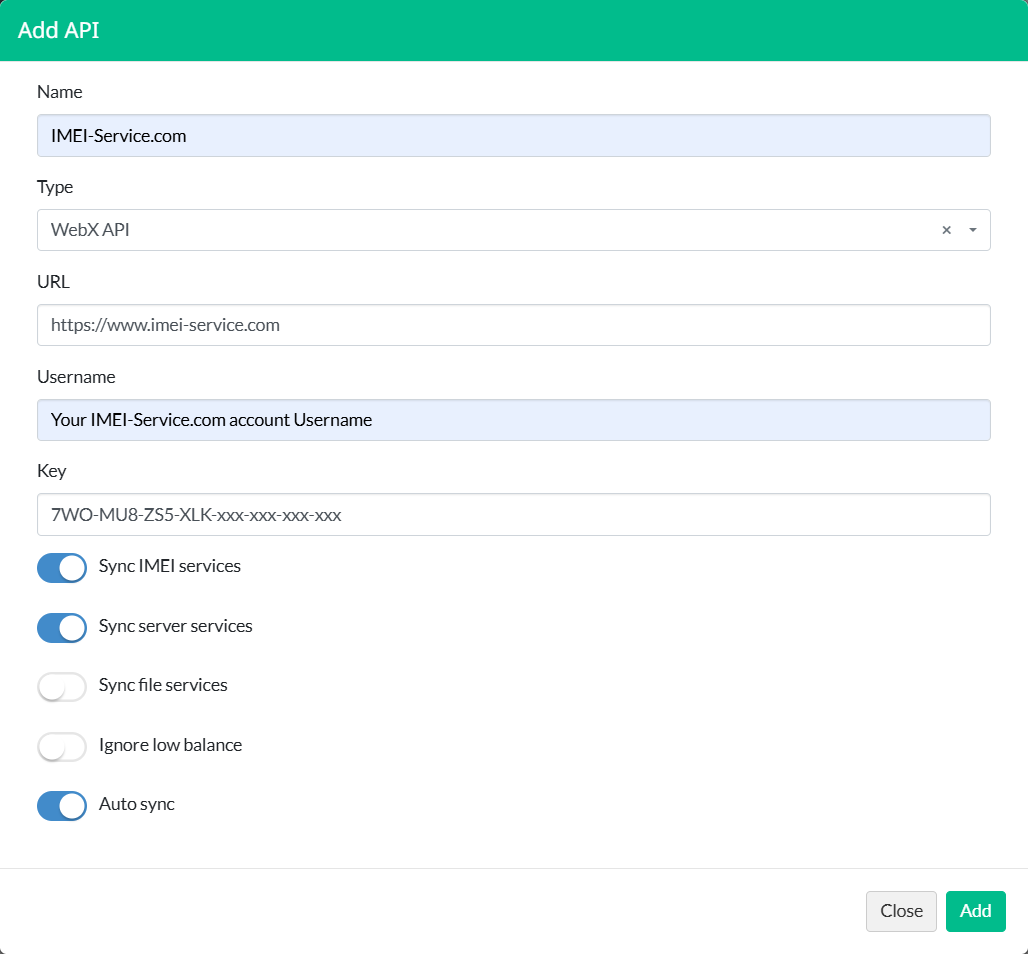
Task: Click the Ignore low balance label
Action: [x=170, y=745]
